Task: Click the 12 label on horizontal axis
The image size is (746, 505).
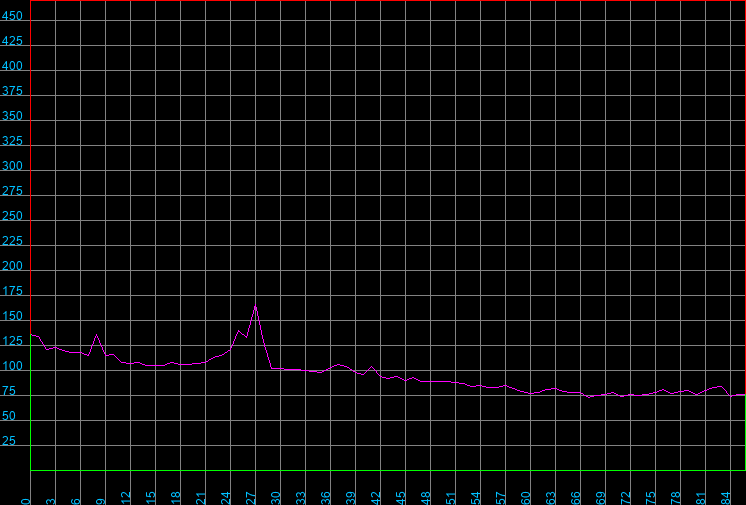Action: pyautogui.click(x=126, y=498)
